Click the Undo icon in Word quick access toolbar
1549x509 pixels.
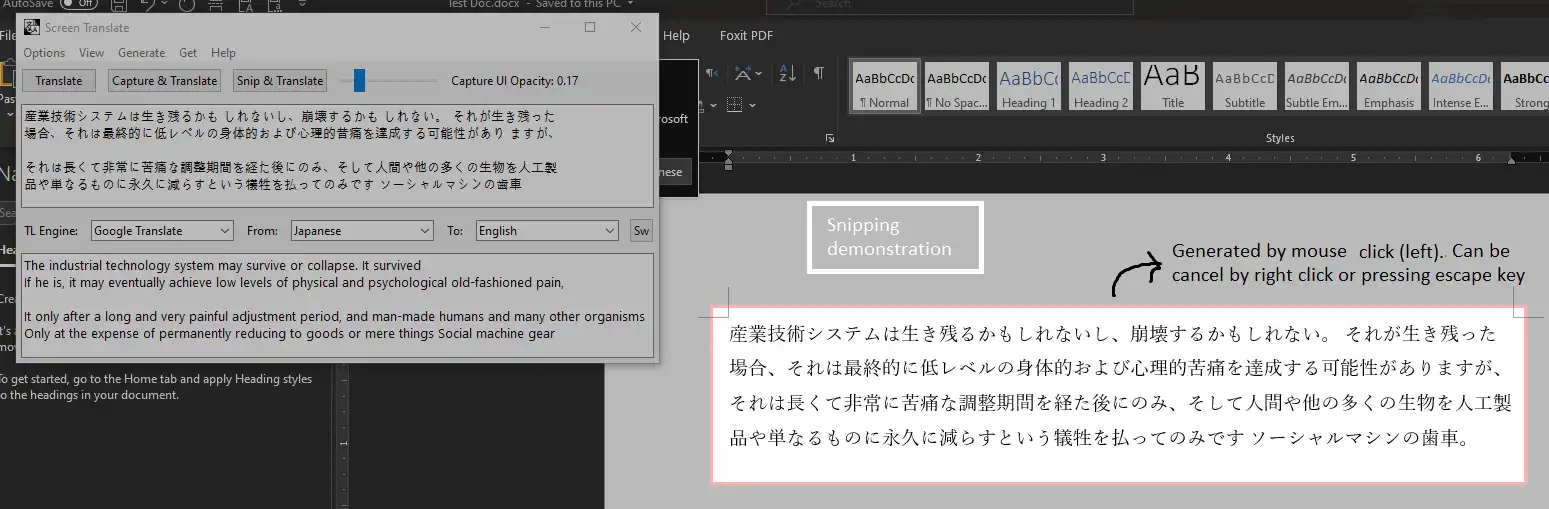pos(147,4)
